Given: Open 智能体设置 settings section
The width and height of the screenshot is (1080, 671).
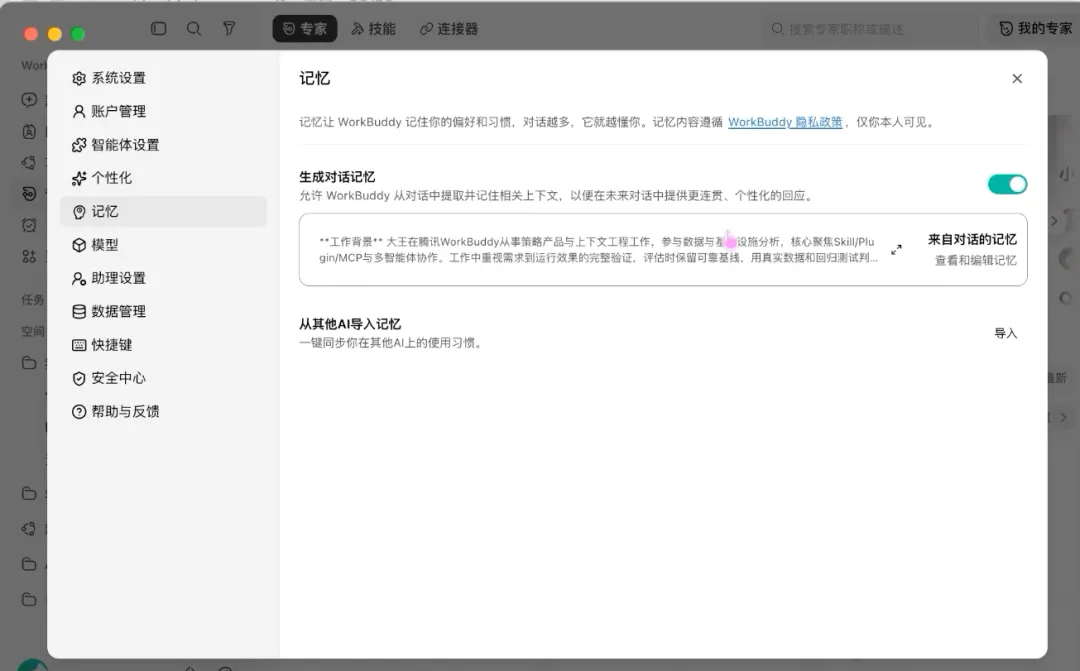Looking at the screenshot, I should click(163, 145).
